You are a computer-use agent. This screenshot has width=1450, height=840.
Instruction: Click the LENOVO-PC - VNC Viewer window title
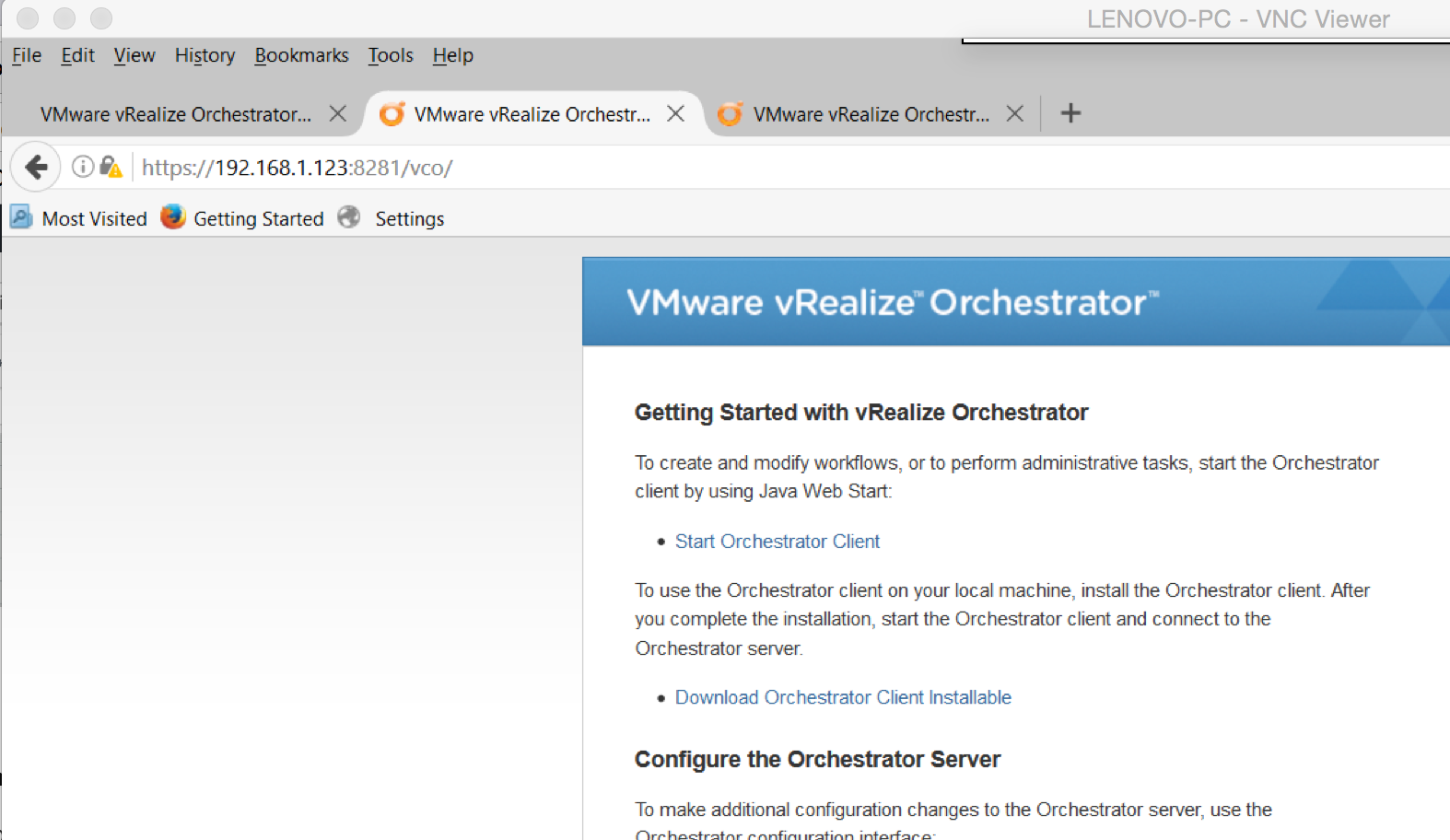click(x=1238, y=18)
